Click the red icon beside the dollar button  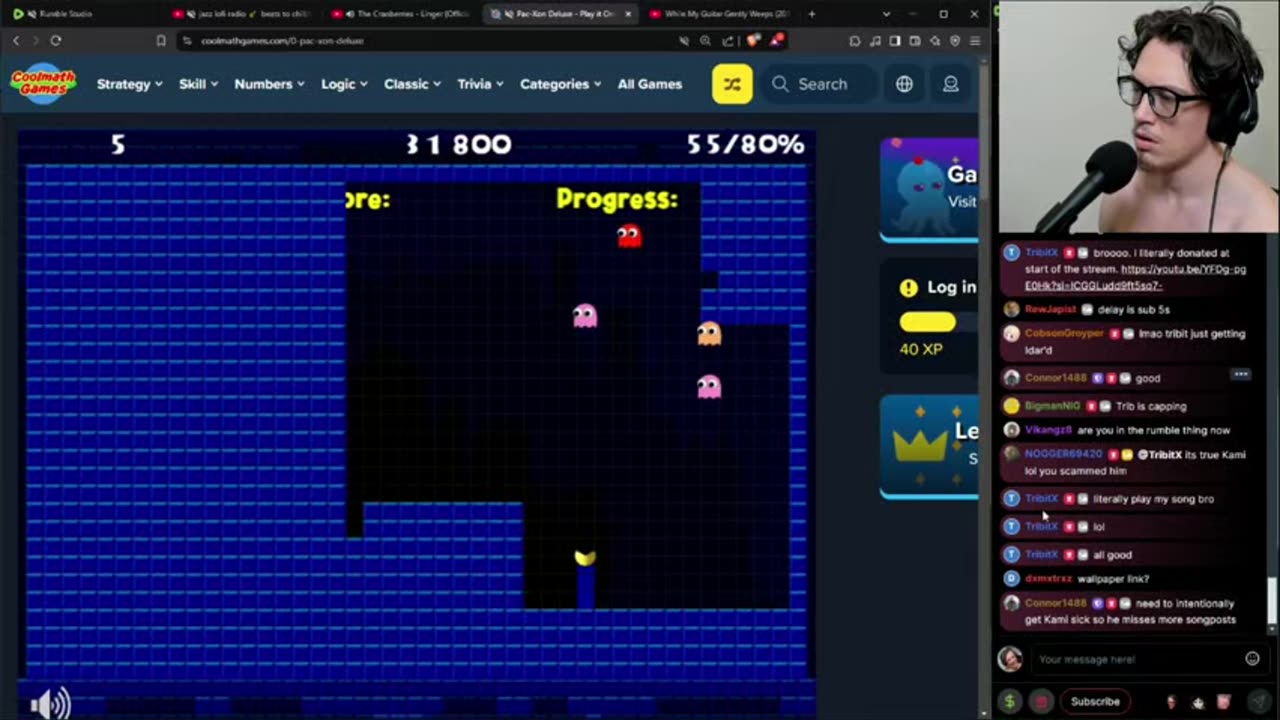(1041, 701)
